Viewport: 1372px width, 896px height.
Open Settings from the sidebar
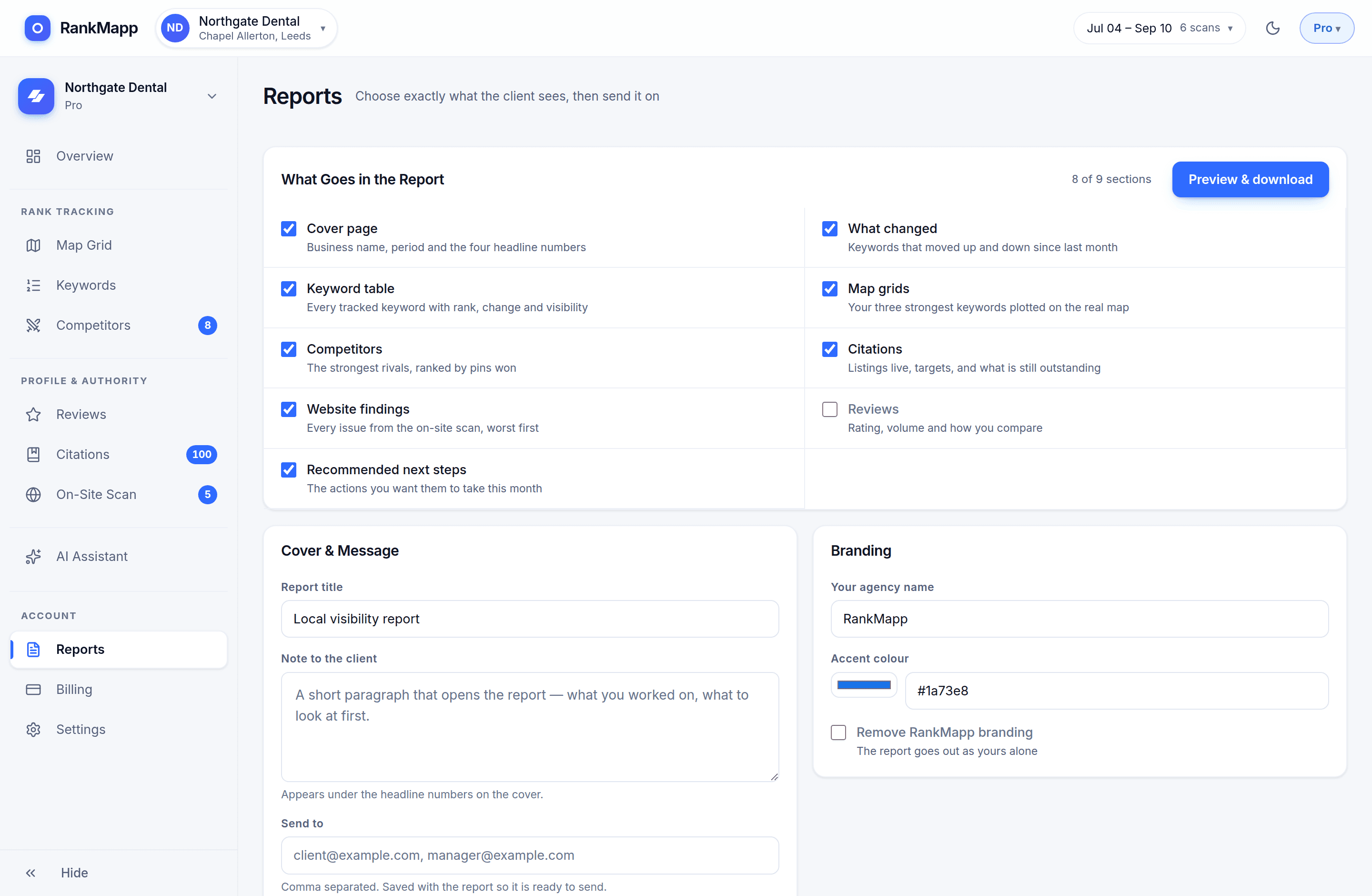(x=118, y=729)
